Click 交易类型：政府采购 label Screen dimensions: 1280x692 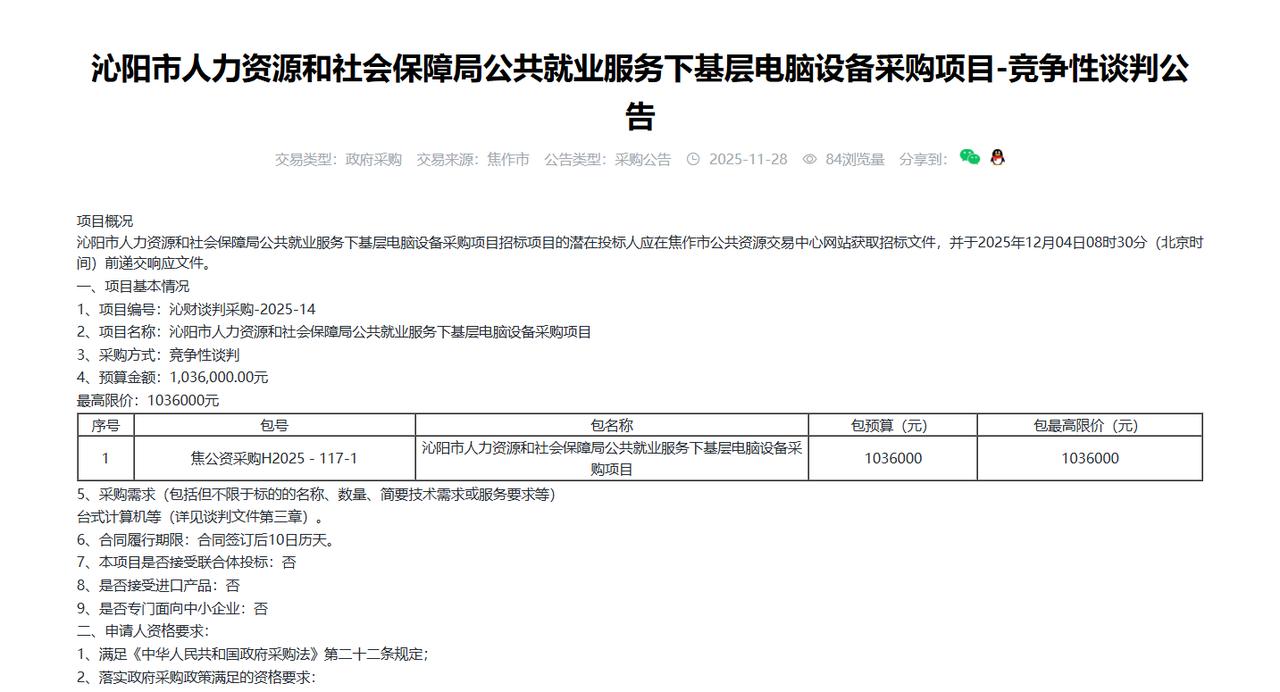(338, 159)
